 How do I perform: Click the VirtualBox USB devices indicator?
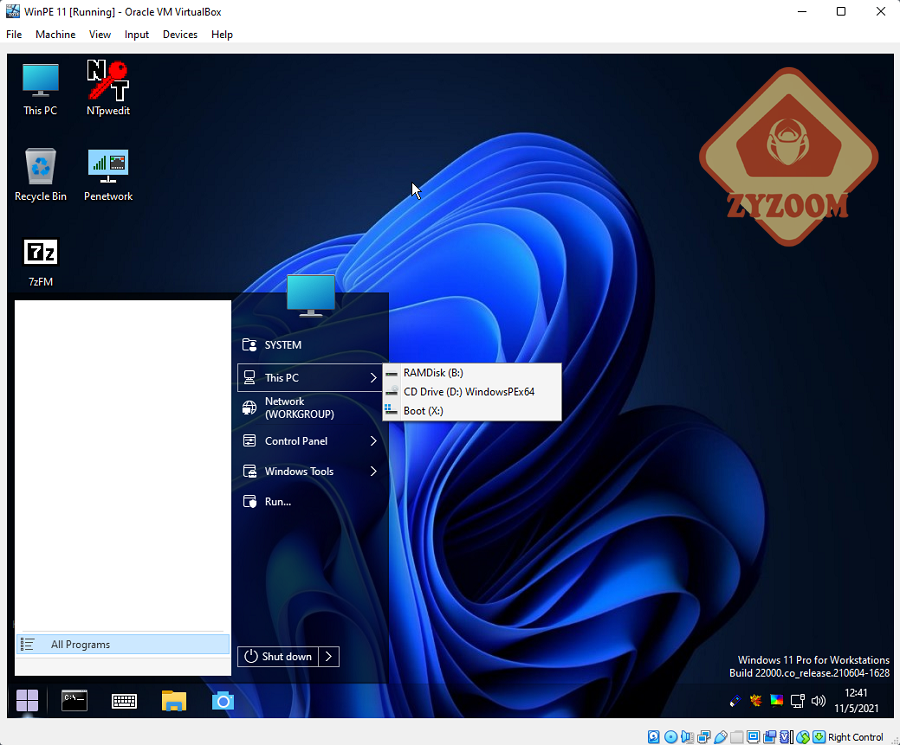(x=720, y=737)
